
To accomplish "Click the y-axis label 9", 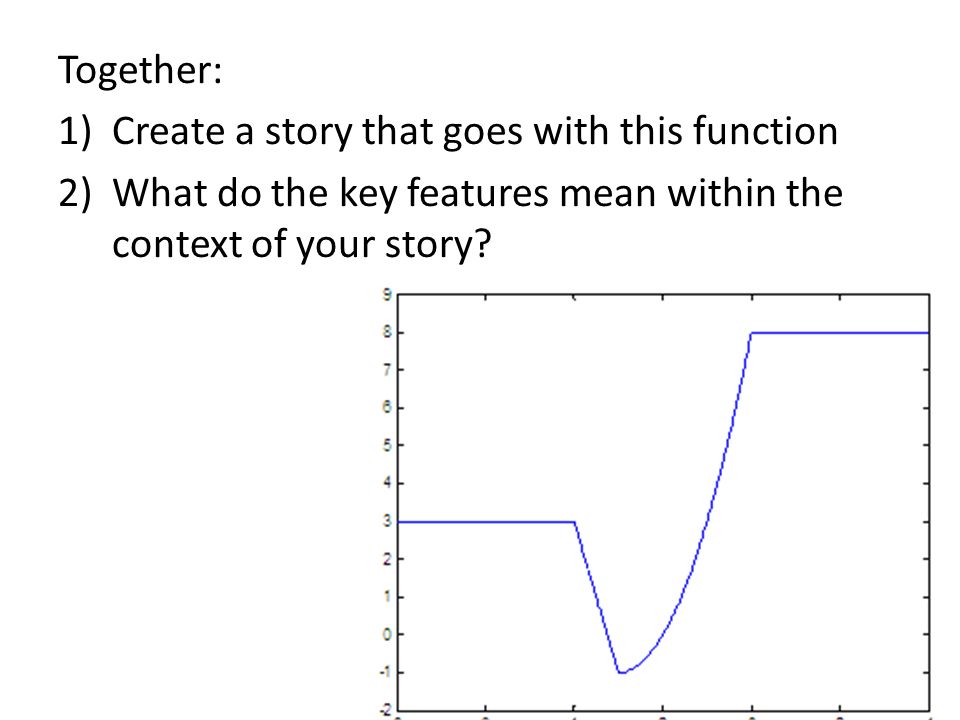I will [387, 294].
